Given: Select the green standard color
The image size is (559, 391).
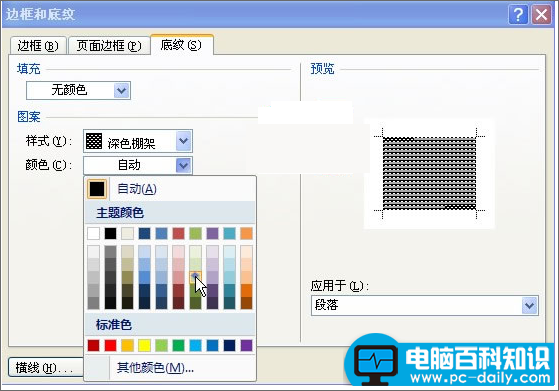Looking at the screenshot, I should (x=179, y=345).
